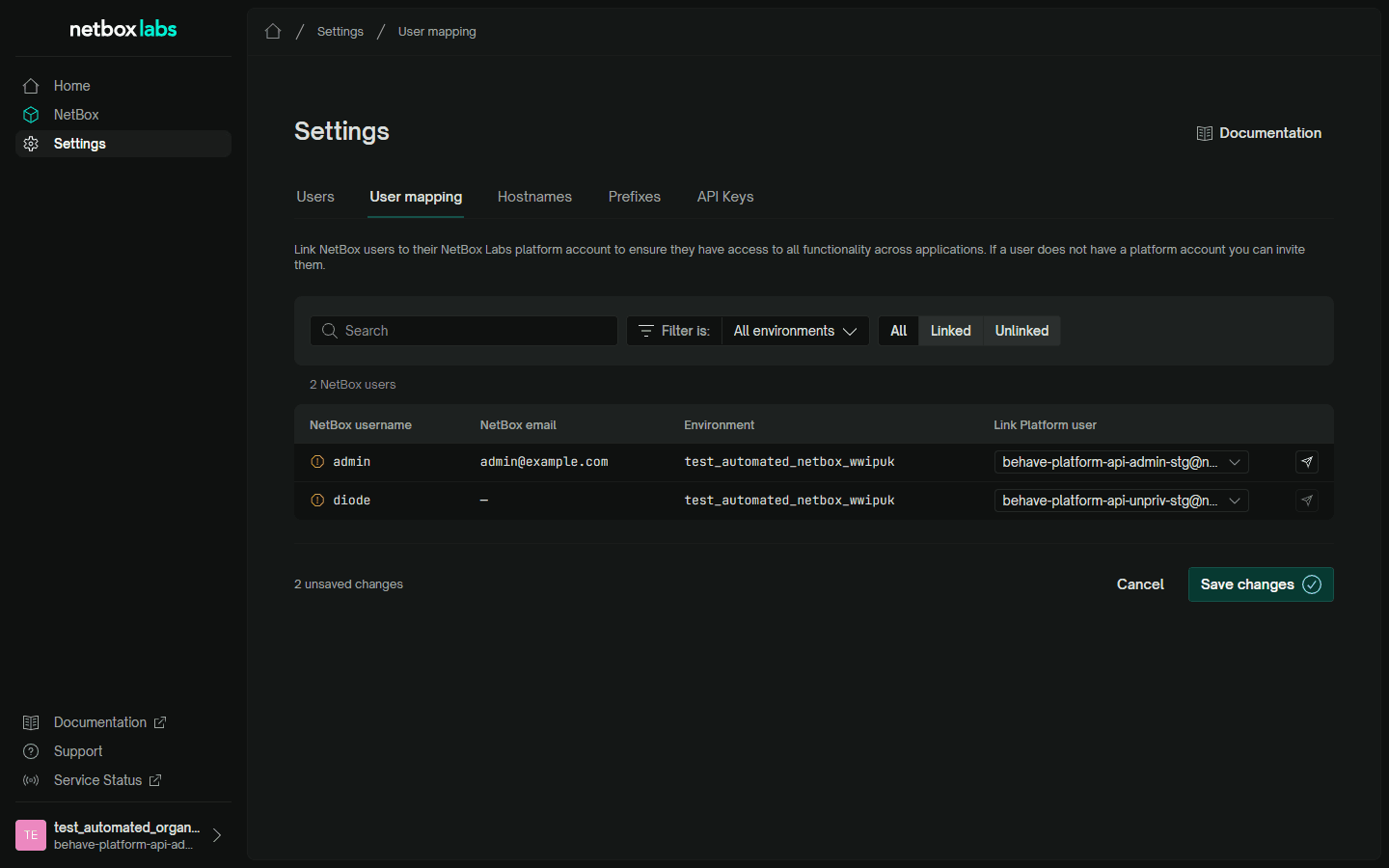The height and width of the screenshot is (868, 1389).
Task: Click the diode username cell
Action: [352, 501]
